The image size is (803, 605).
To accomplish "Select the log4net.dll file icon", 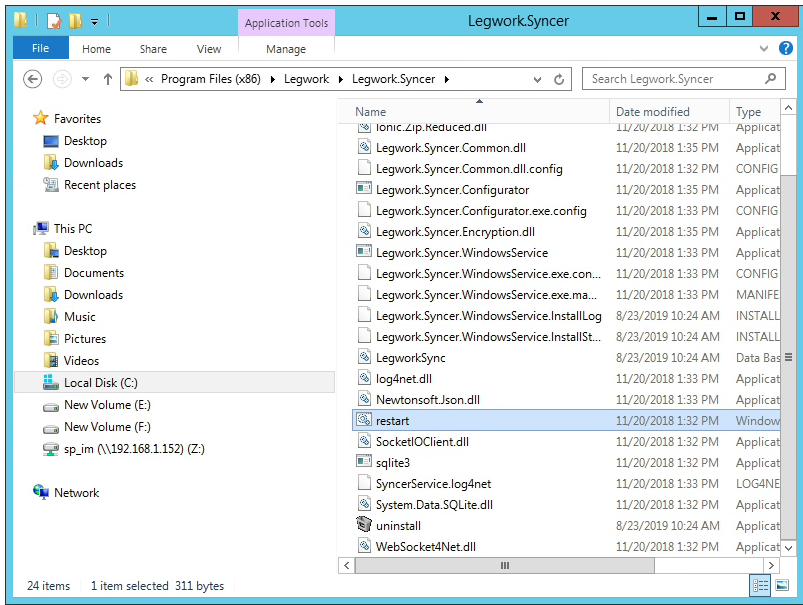I will 364,378.
